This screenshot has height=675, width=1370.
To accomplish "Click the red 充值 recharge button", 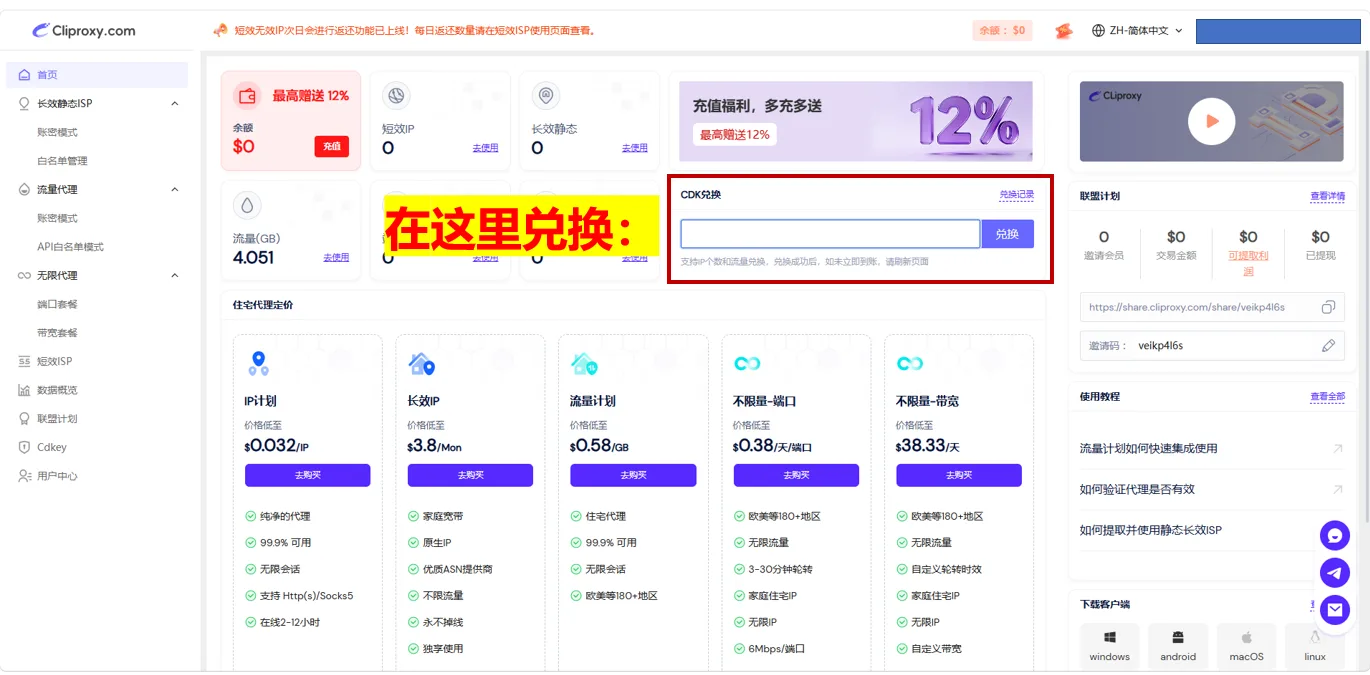I will 332,146.
